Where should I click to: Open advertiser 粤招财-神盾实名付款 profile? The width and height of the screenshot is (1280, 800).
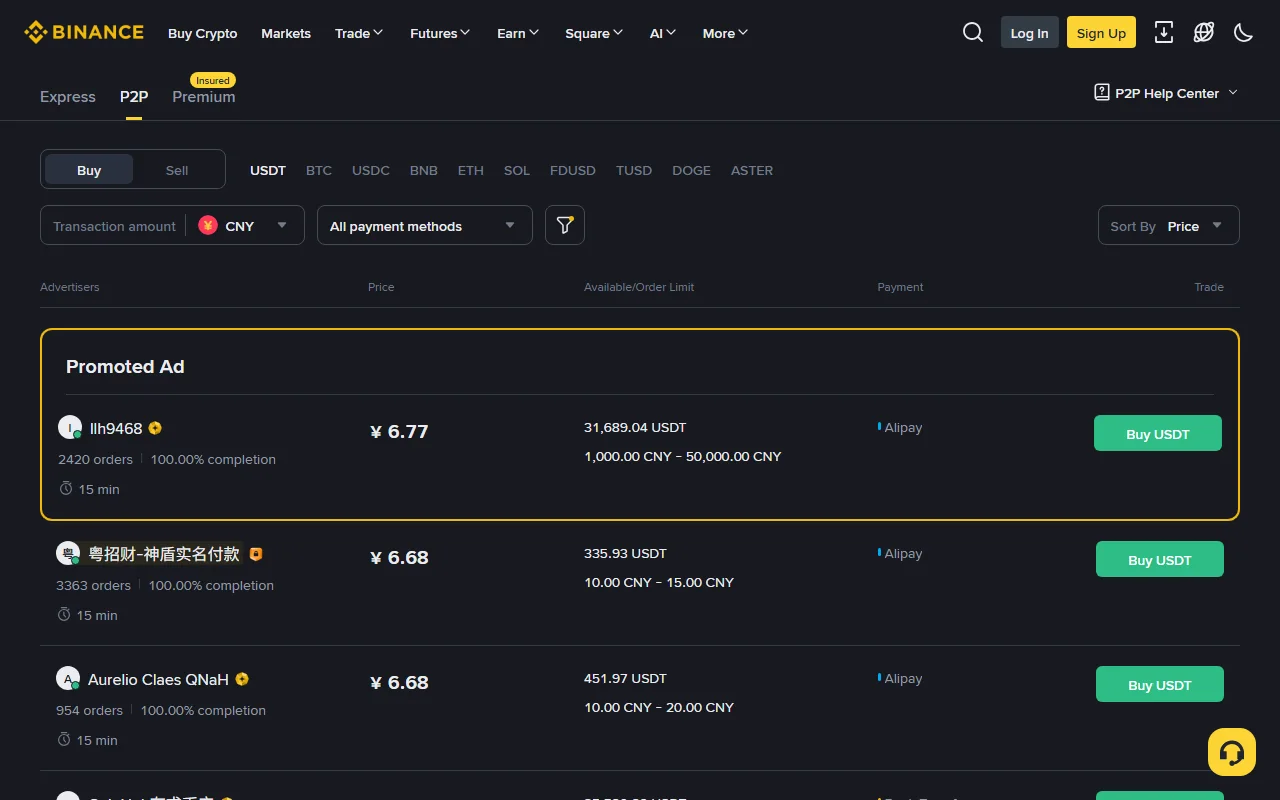[x=164, y=553]
